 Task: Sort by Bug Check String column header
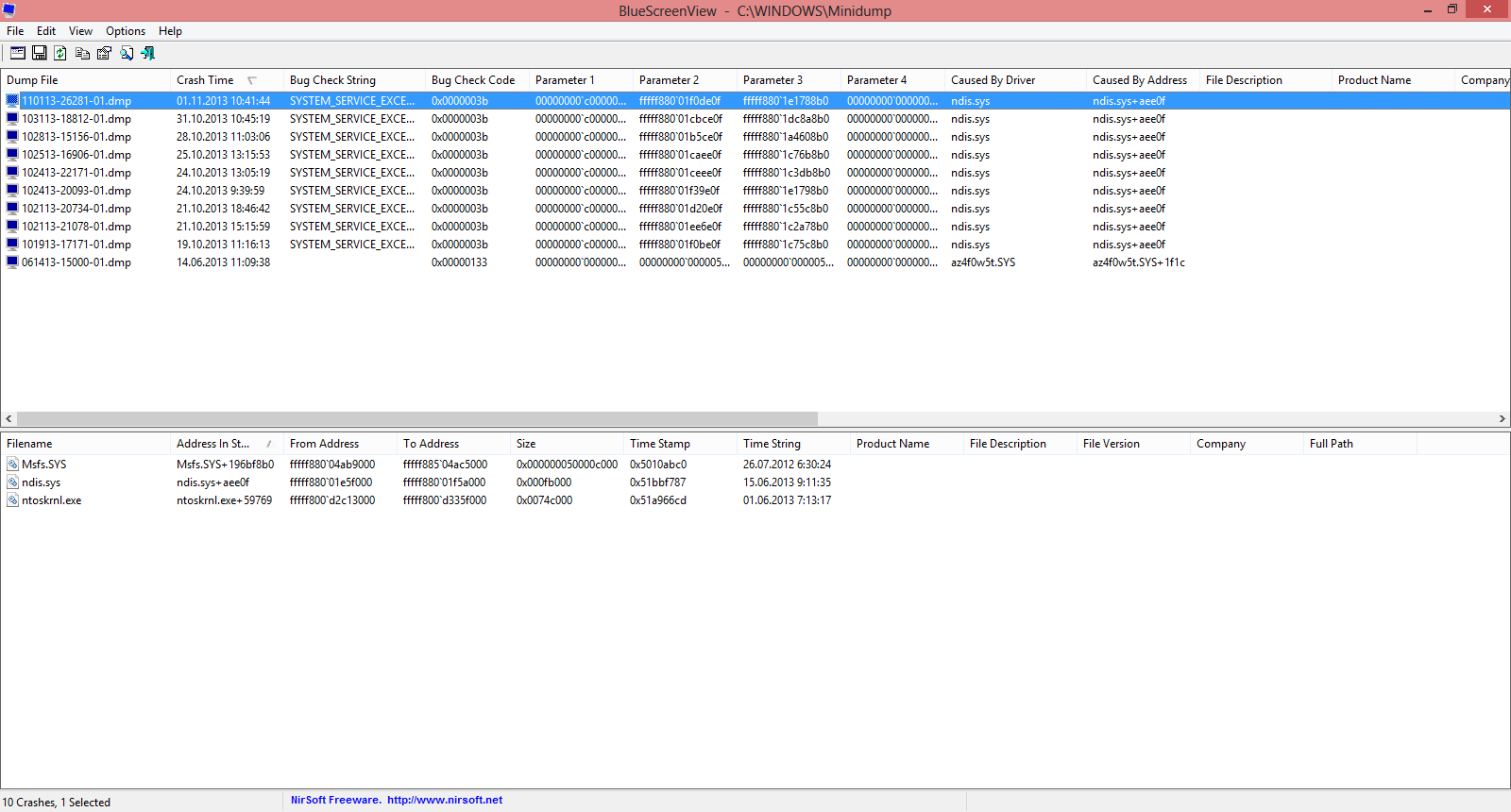click(x=354, y=80)
